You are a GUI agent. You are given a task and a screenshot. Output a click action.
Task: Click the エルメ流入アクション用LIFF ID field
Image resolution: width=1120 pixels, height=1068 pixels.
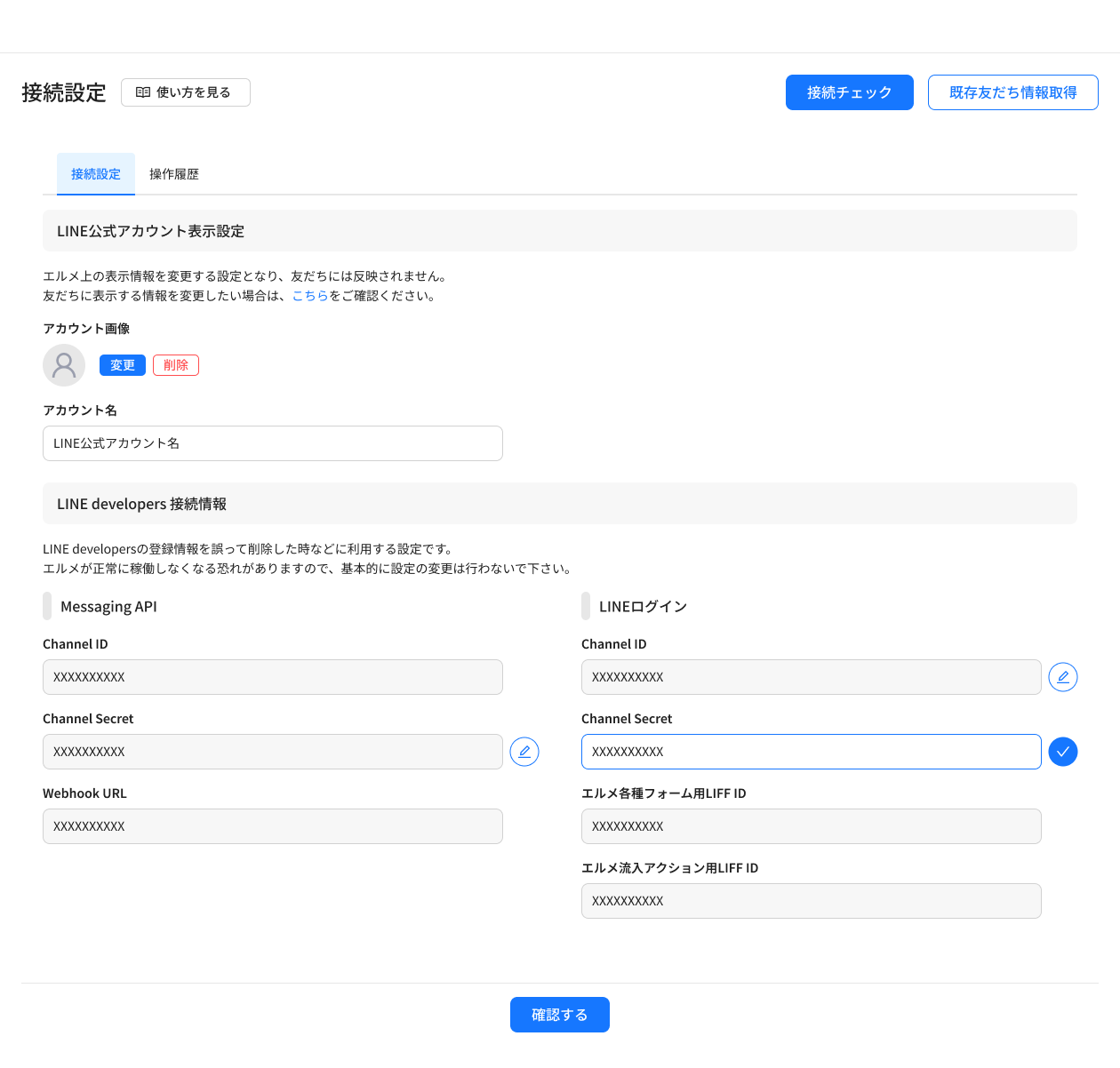812,901
